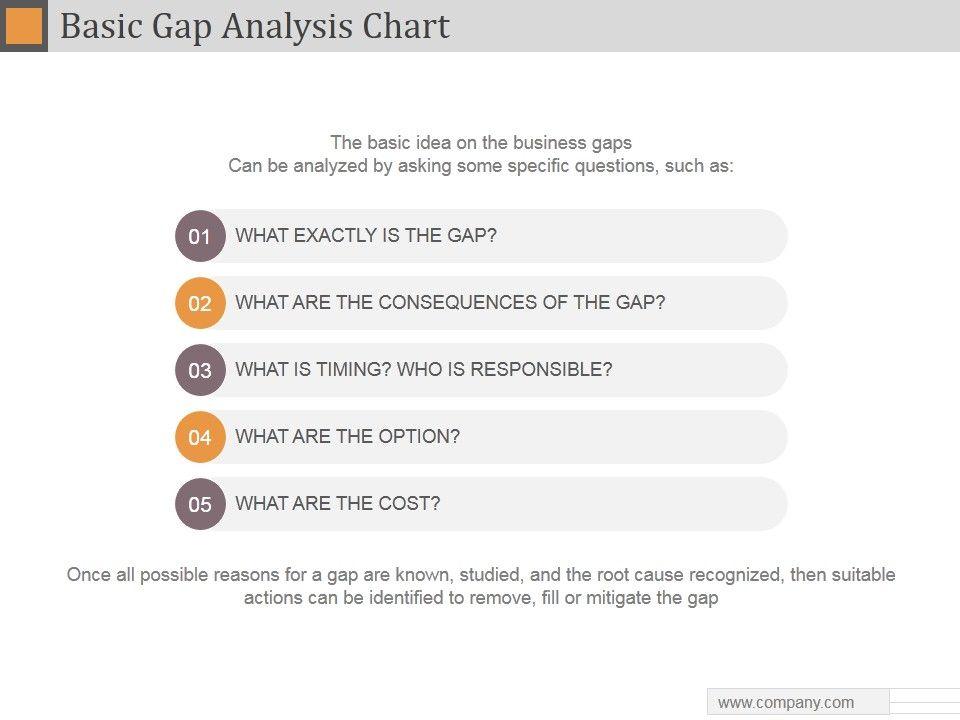Click the orange square in the header
The width and height of the screenshot is (960, 720).
click(24, 26)
